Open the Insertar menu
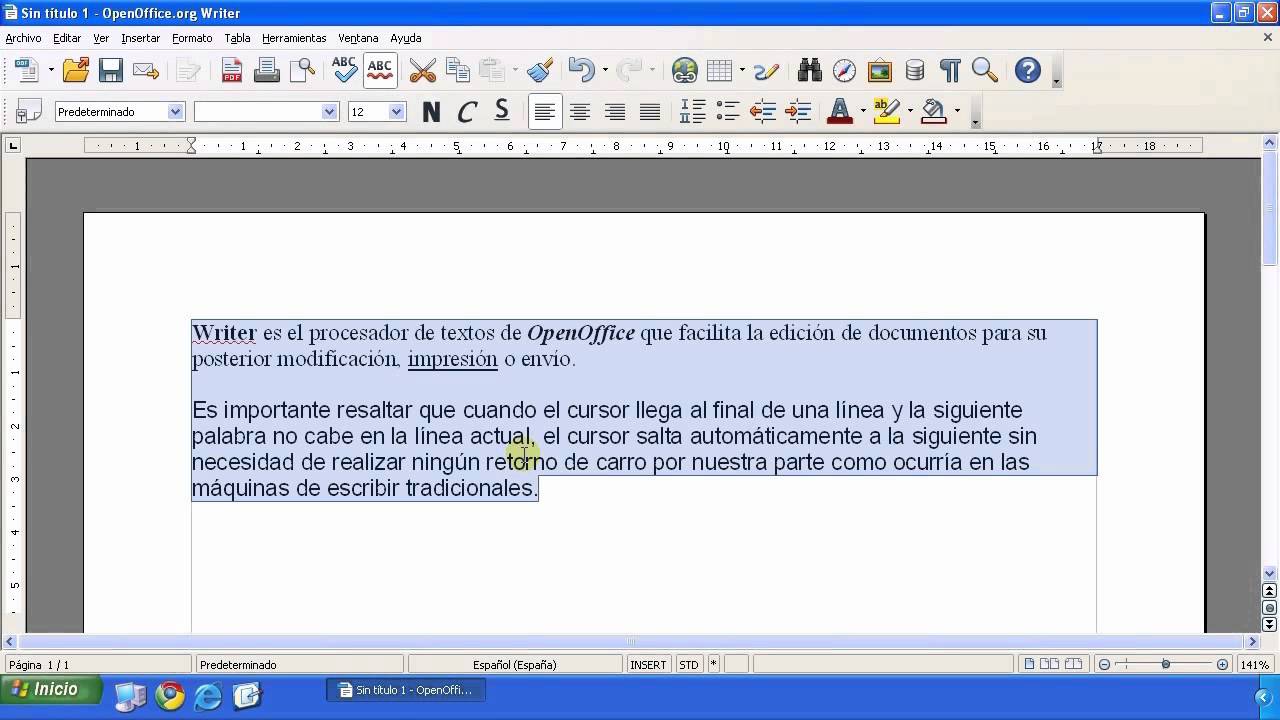Image resolution: width=1280 pixels, height=720 pixels. click(141, 38)
